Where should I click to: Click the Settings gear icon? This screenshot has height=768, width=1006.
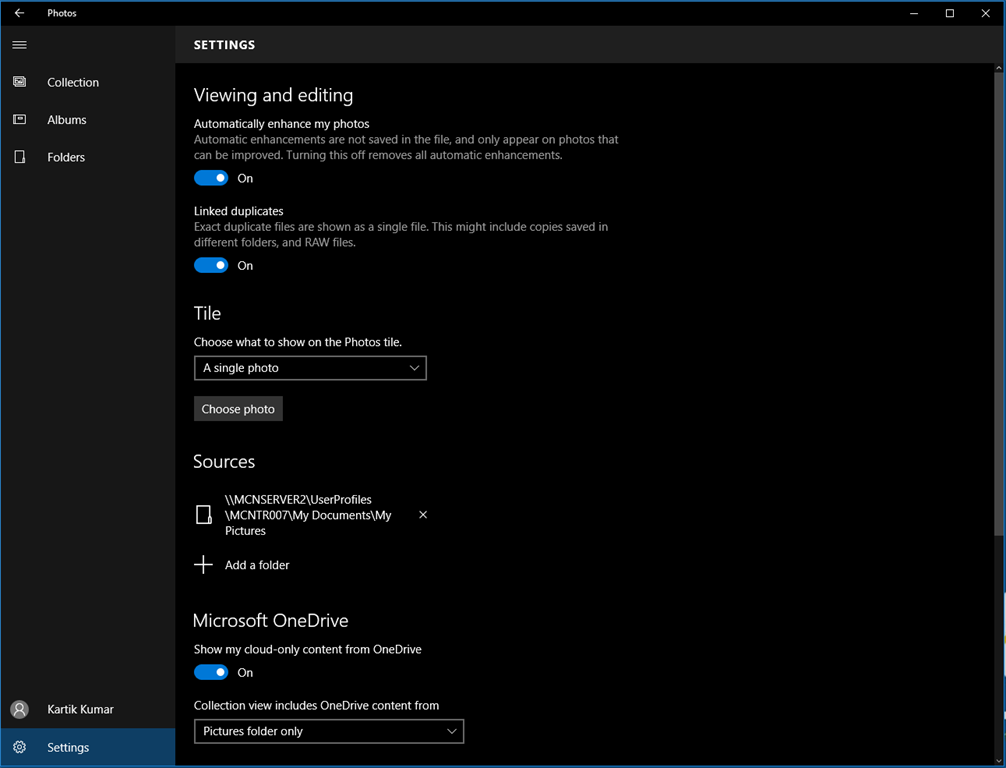point(19,747)
